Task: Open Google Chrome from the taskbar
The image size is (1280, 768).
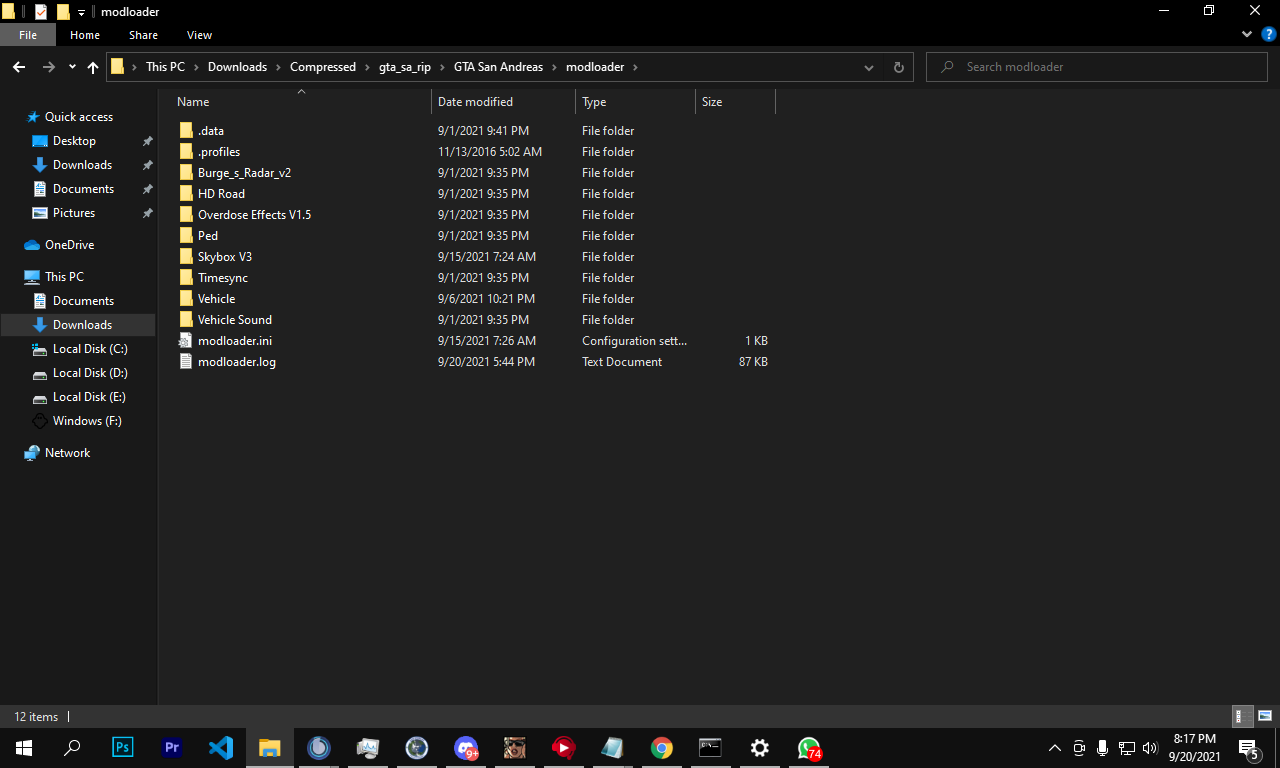Action: coord(661,747)
